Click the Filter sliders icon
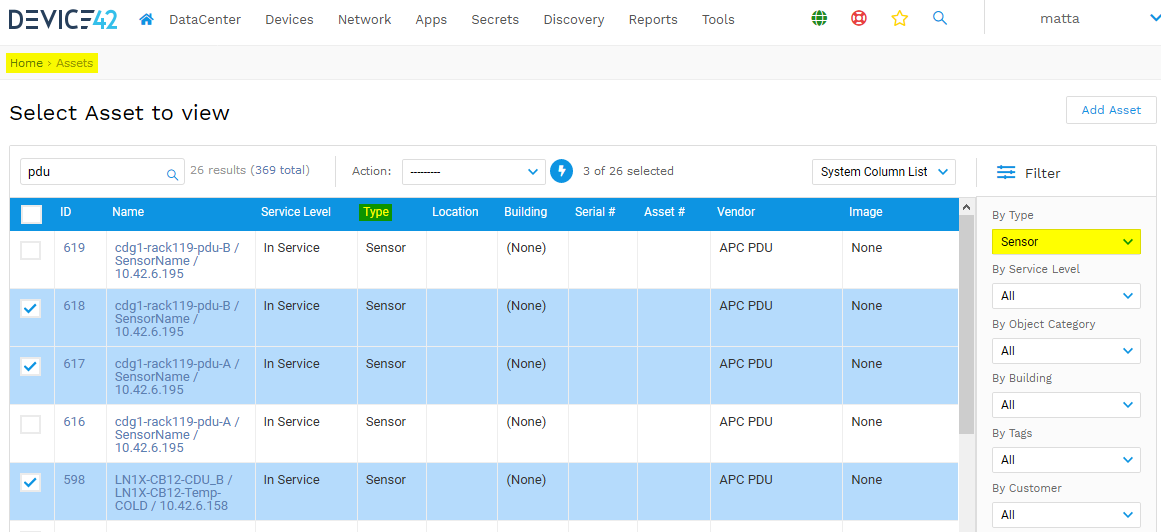 (1006, 173)
